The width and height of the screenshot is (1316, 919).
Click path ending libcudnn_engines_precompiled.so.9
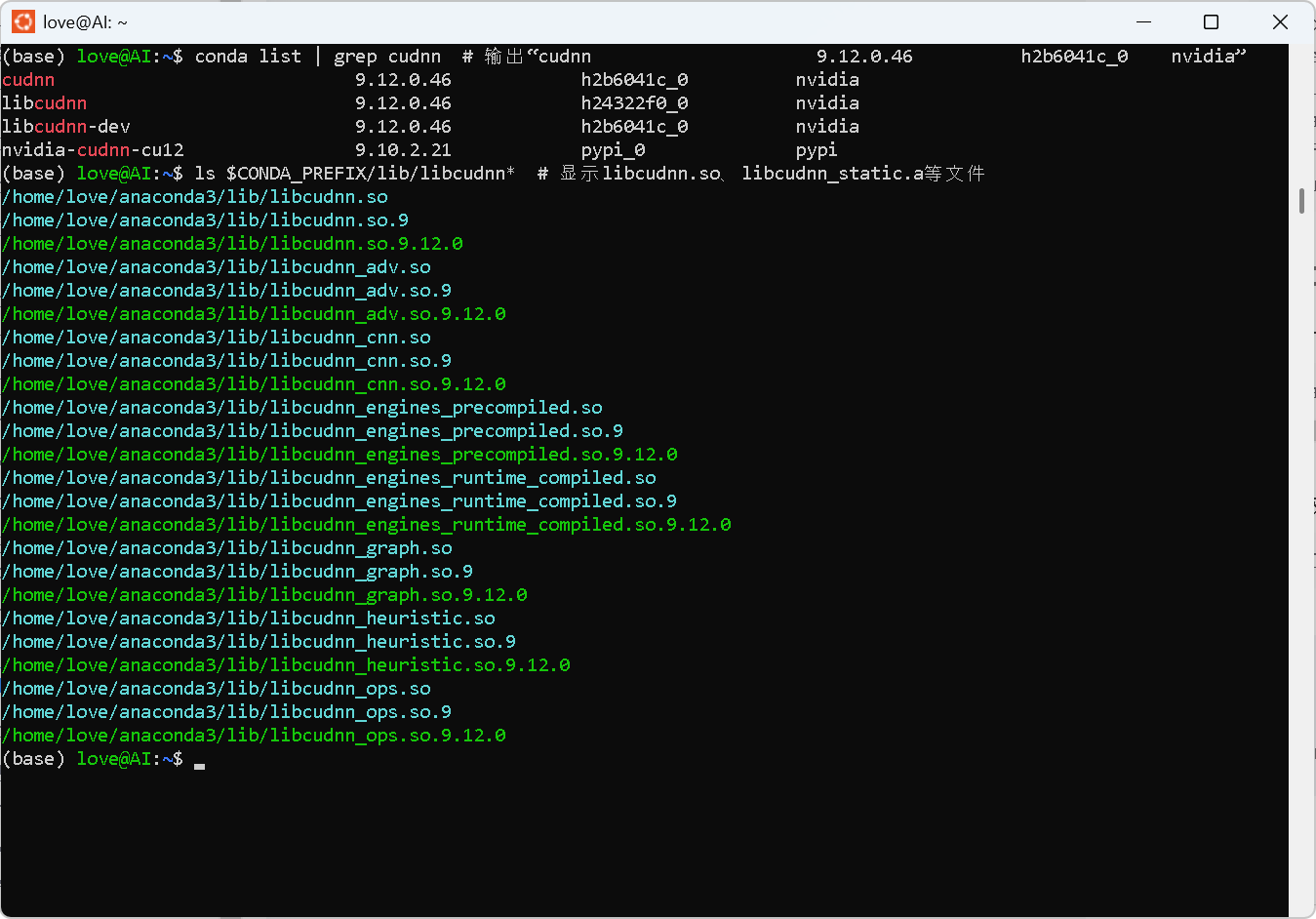[313, 431]
